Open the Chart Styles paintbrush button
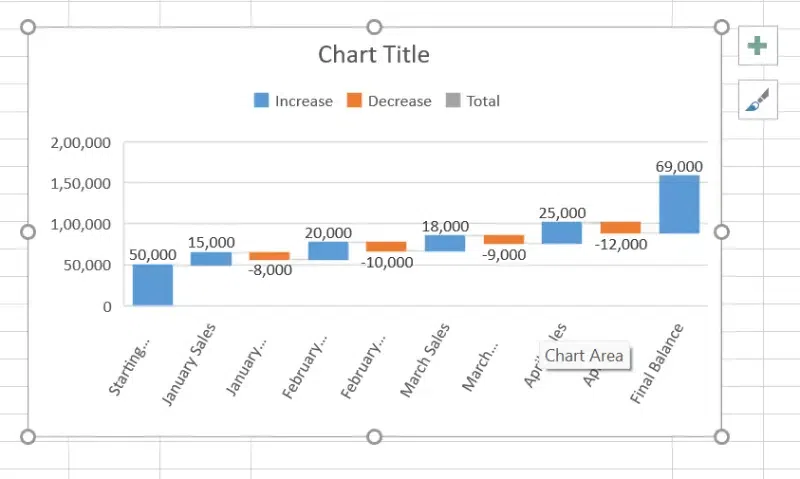The image size is (800, 479). [758, 99]
